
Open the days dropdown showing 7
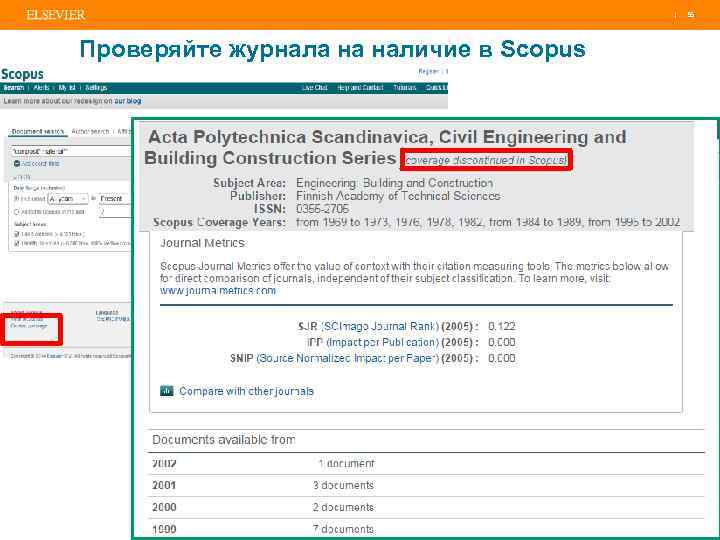(x=115, y=212)
